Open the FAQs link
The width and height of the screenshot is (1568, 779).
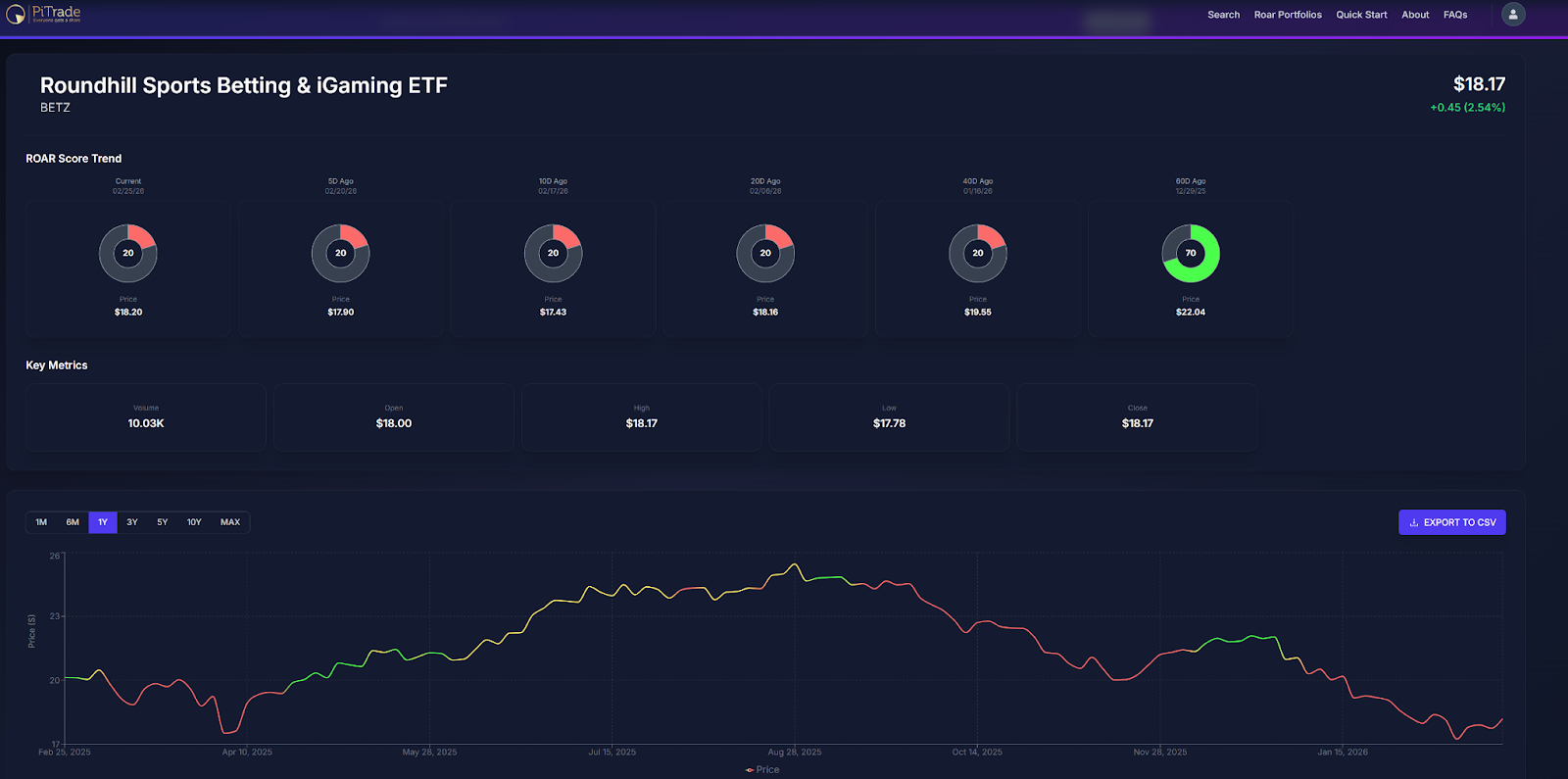(x=1455, y=15)
